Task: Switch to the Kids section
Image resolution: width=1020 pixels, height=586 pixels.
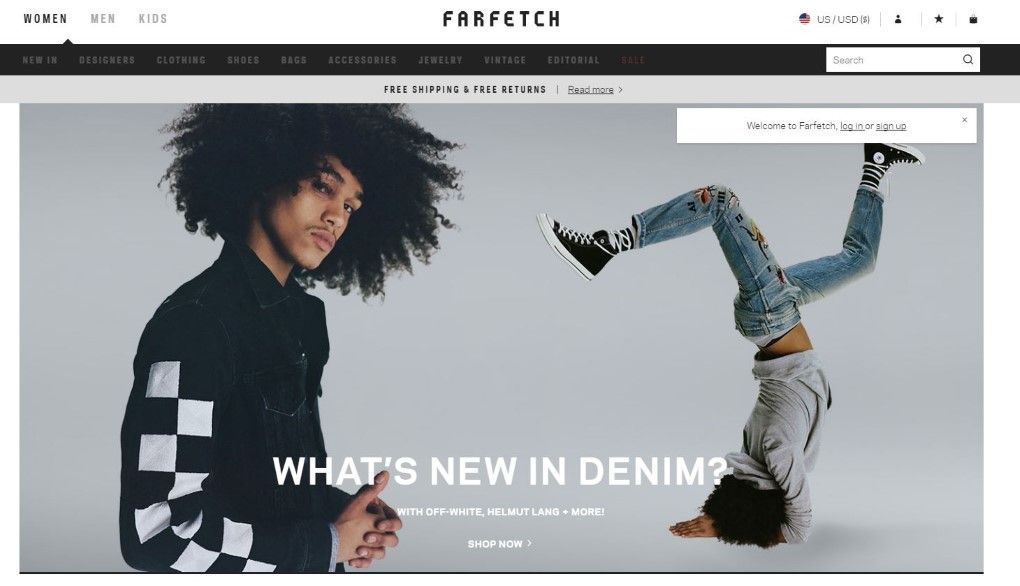Action: (x=153, y=19)
